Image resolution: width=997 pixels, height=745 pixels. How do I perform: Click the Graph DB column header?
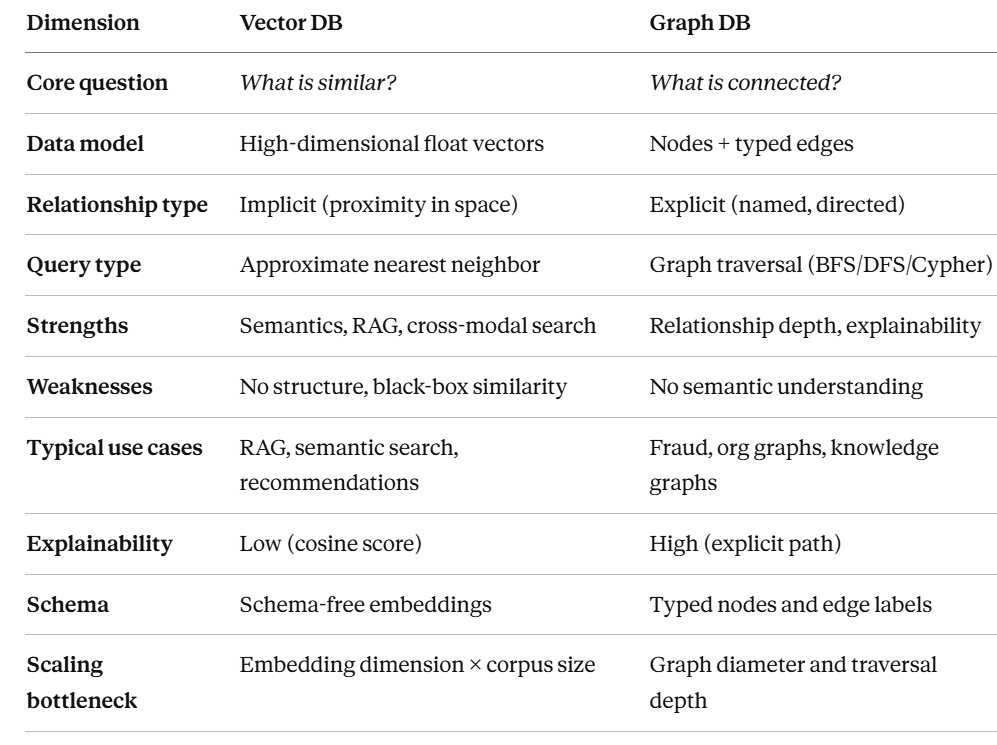pyautogui.click(x=699, y=23)
